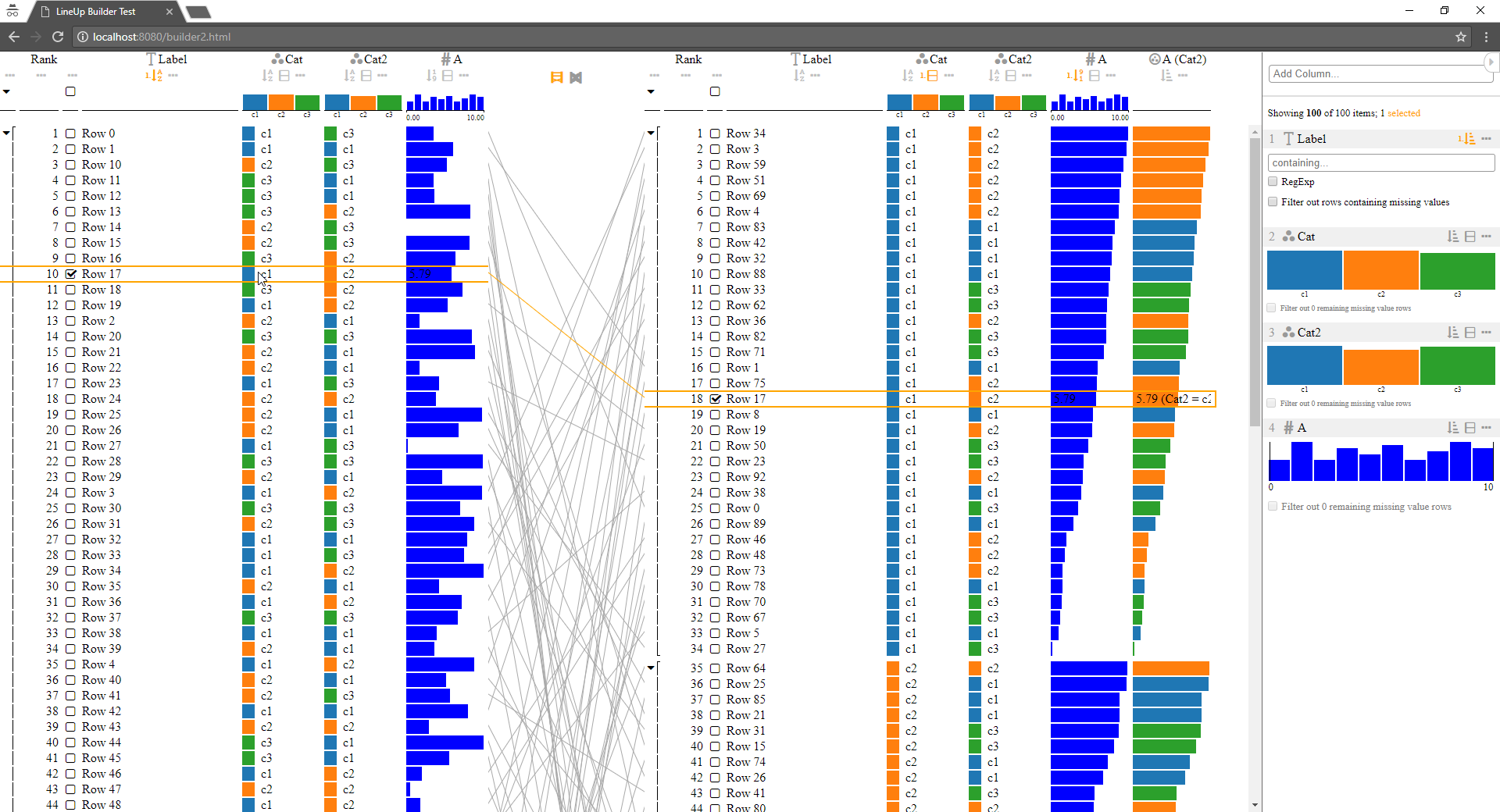Click orange group-by icon in right Cat column
This screenshot has width=1500, height=812.
coord(931,76)
